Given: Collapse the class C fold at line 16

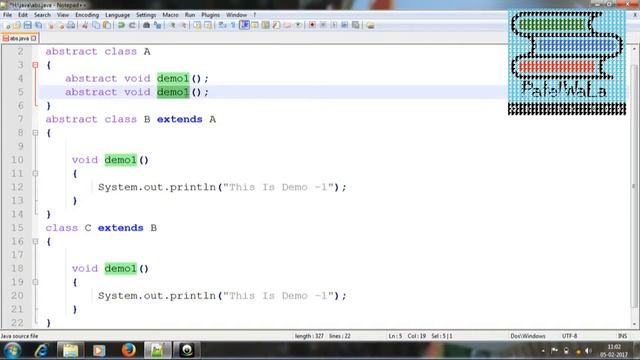Looking at the screenshot, I should 36,241.
